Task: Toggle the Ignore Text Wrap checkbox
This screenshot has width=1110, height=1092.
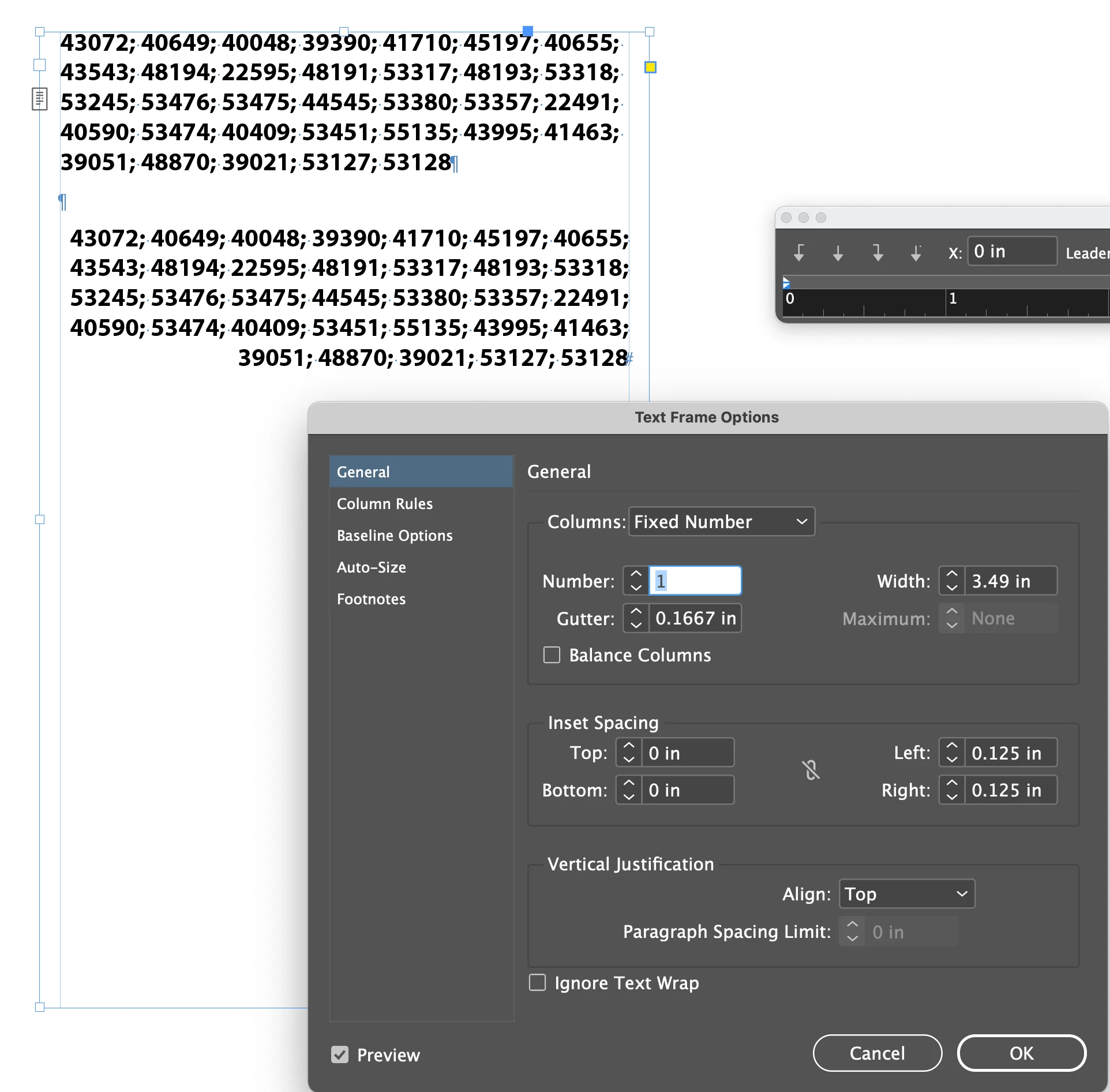Action: tap(537, 982)
